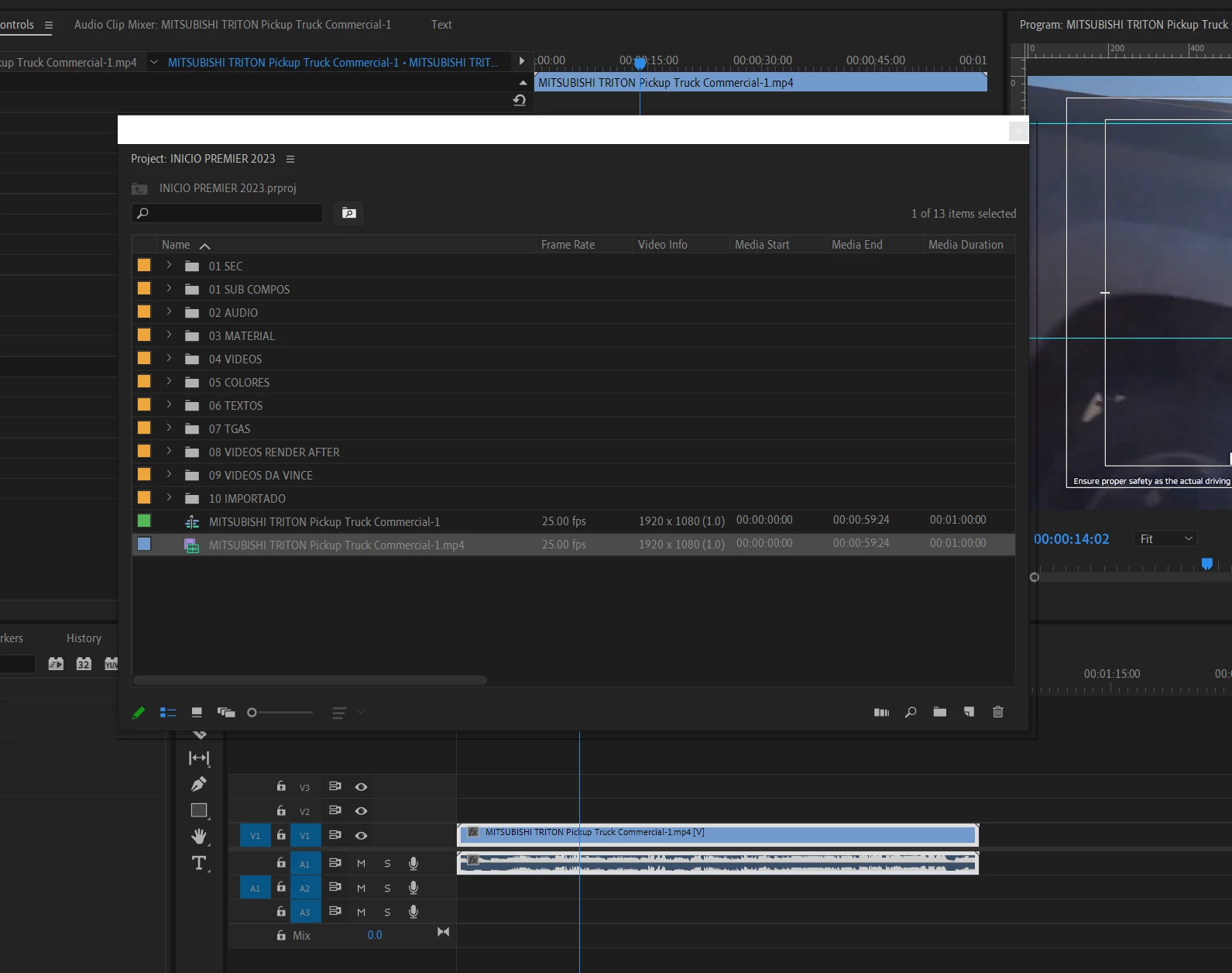Toggle A2 track targeting button
Image resolution: width=1232 pixels, height=973 pixels.
click(305, 889)
